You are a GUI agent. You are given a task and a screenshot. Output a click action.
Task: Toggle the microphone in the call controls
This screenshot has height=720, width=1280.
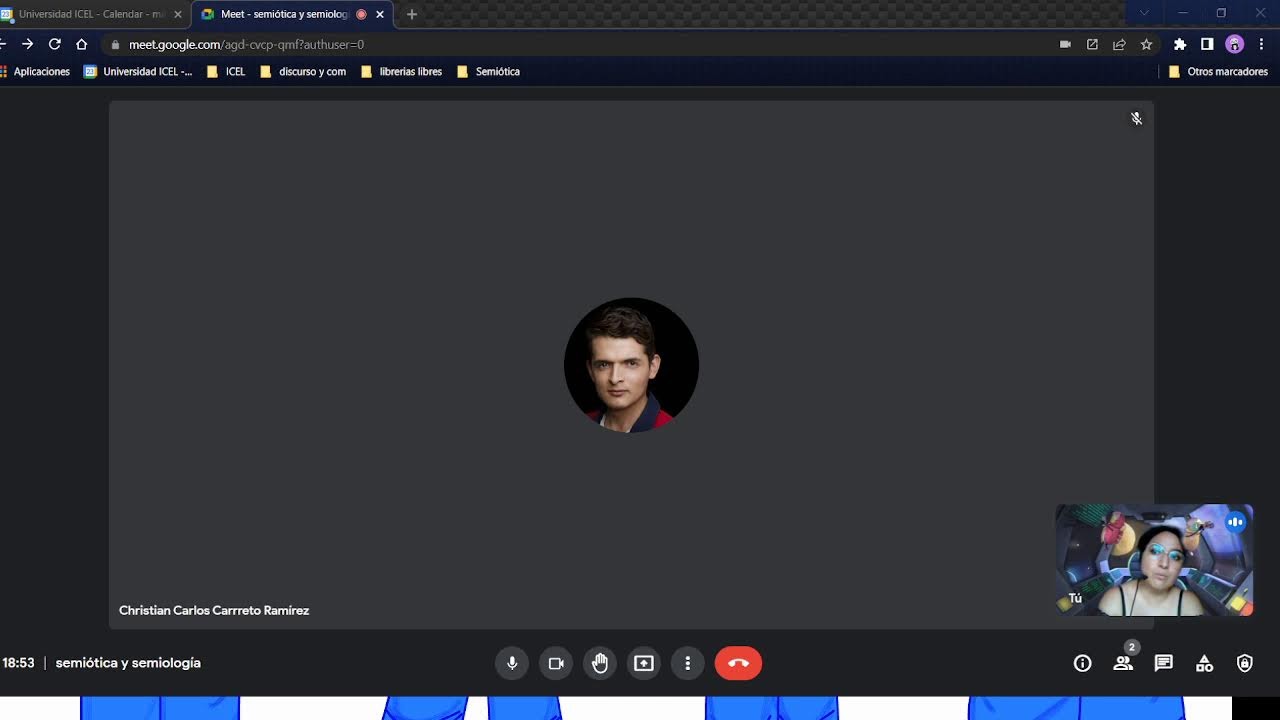click(512, 663)
